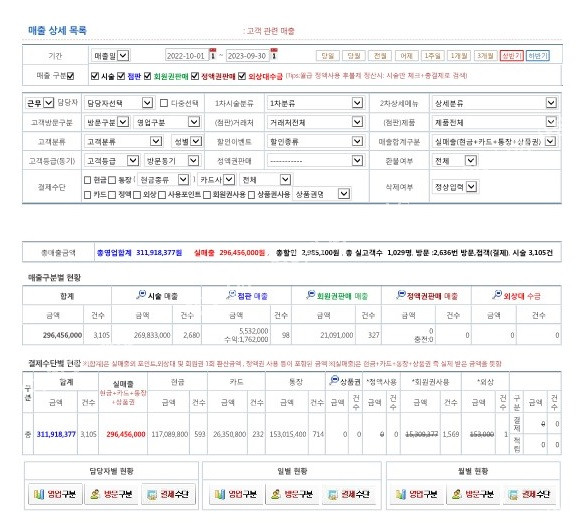Image resolution: width=587 pixels, height=532 pixels.
Task: Open the 1차분류 dropdown
Action: pyautogui.click(x=315, y=103)
